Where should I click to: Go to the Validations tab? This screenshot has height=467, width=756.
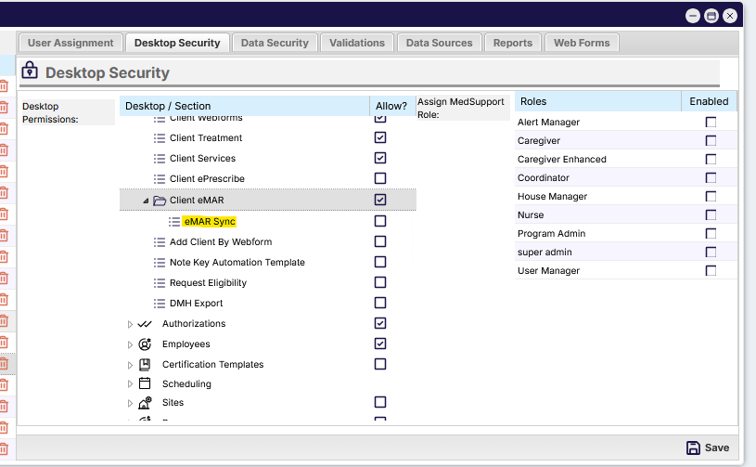pos(357,43)
